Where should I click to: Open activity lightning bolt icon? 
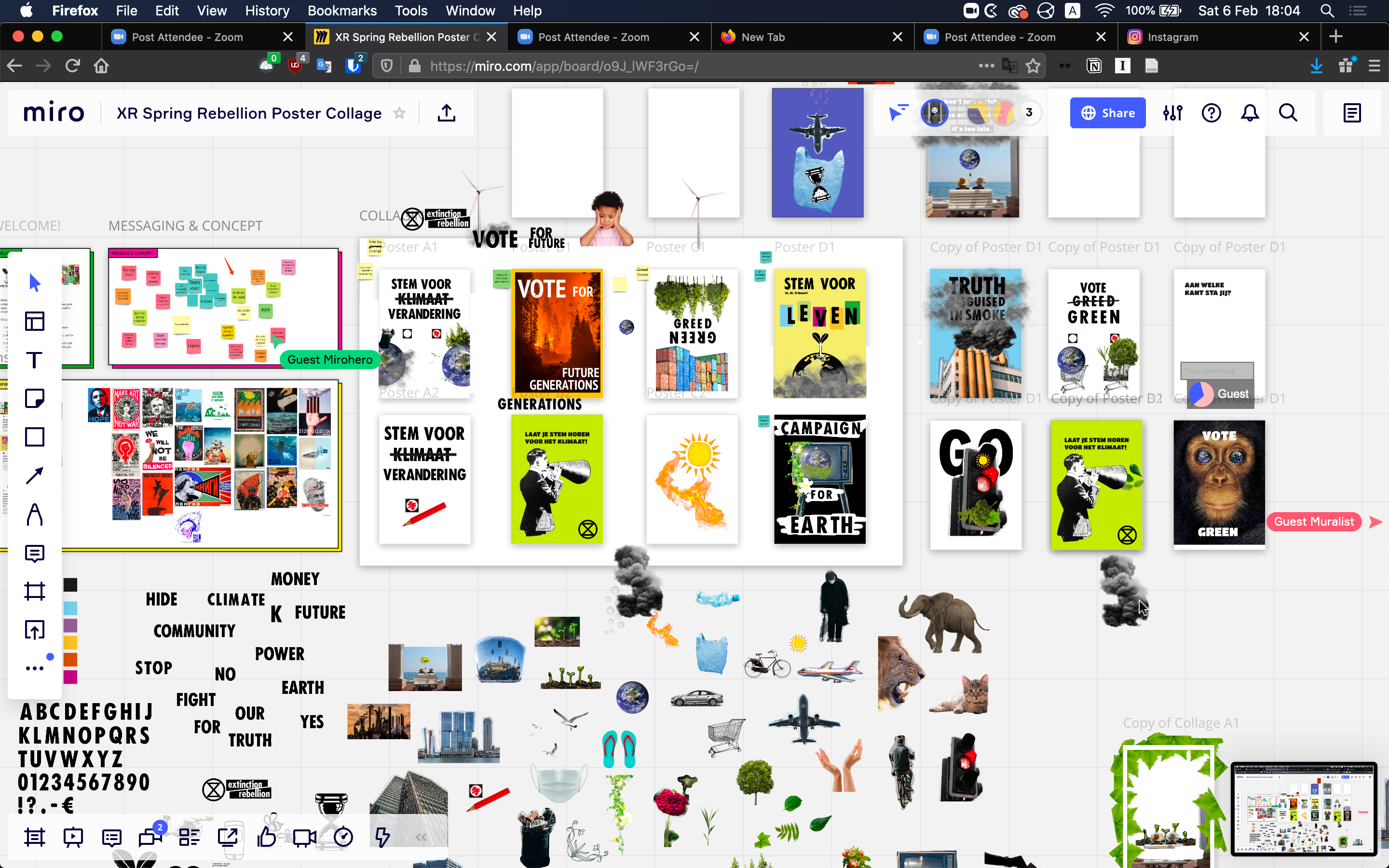(x=382, y=838)
